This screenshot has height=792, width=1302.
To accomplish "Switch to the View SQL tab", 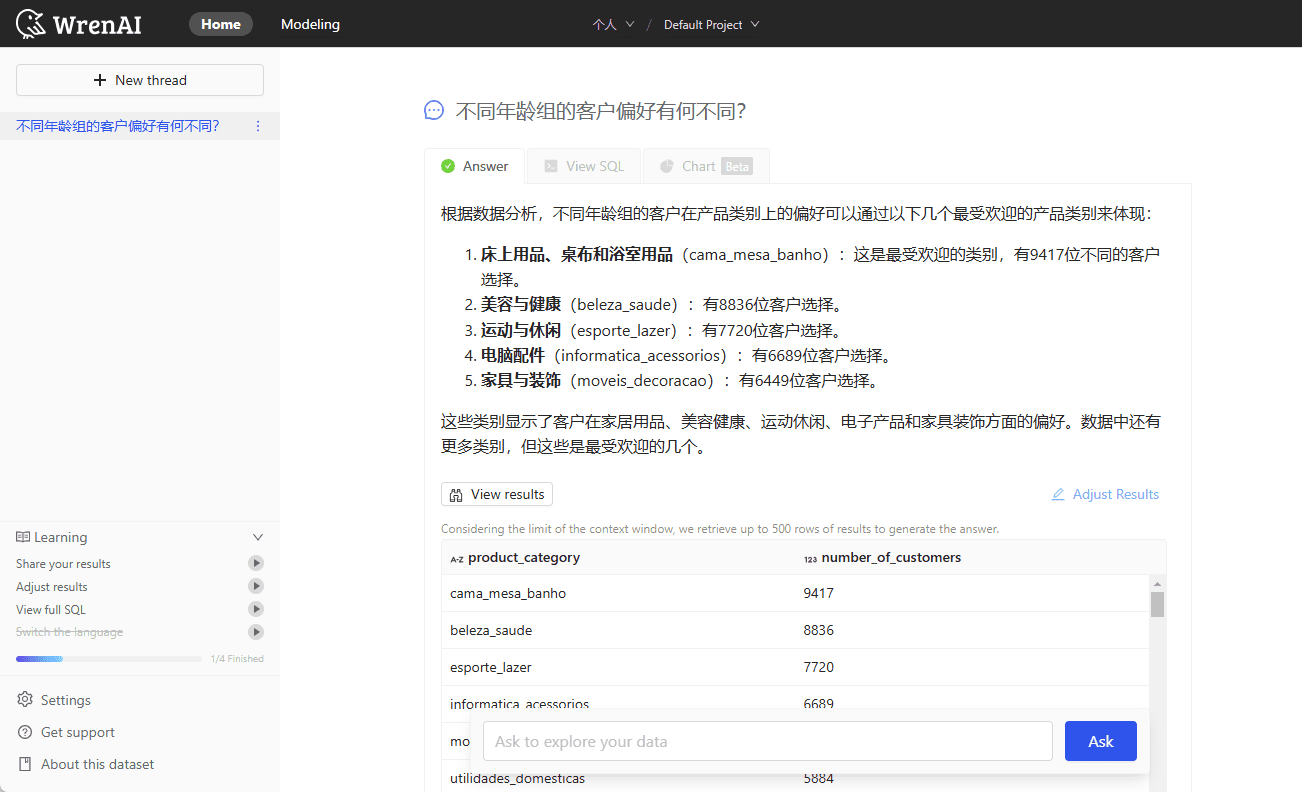I will pyautogui.click(x=584, y=166).
